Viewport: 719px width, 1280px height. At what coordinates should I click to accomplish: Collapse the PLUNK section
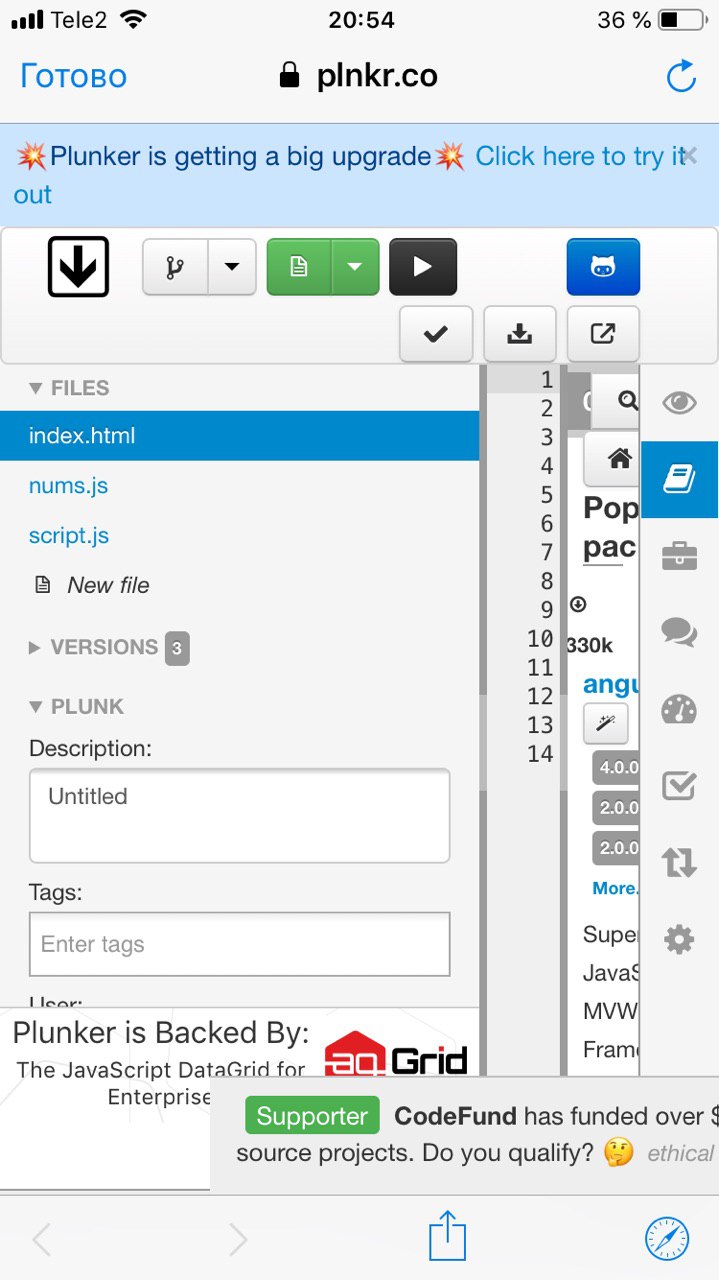pos(76,707)
